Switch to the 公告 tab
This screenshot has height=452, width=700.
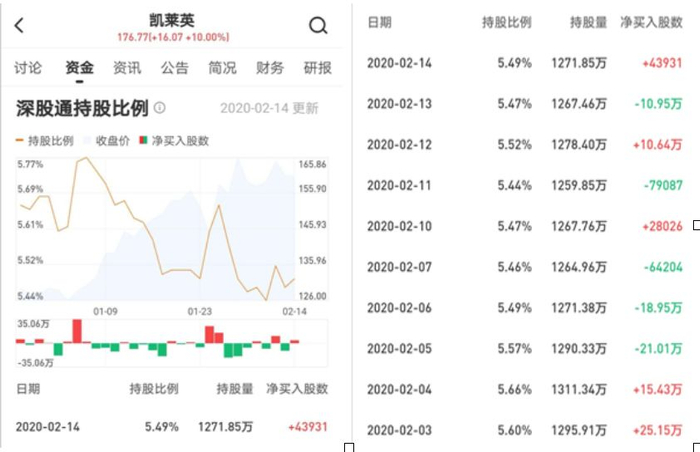click(175, 68)
